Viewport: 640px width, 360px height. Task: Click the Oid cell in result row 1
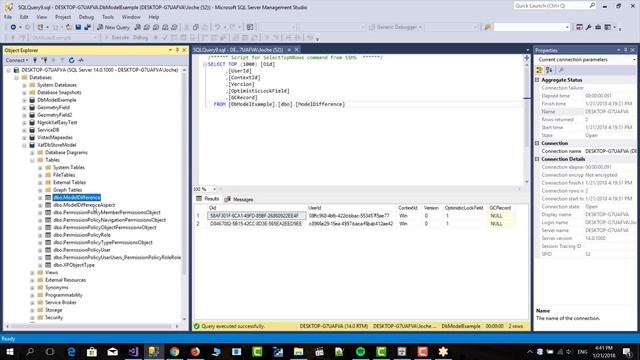coord(256,216)
